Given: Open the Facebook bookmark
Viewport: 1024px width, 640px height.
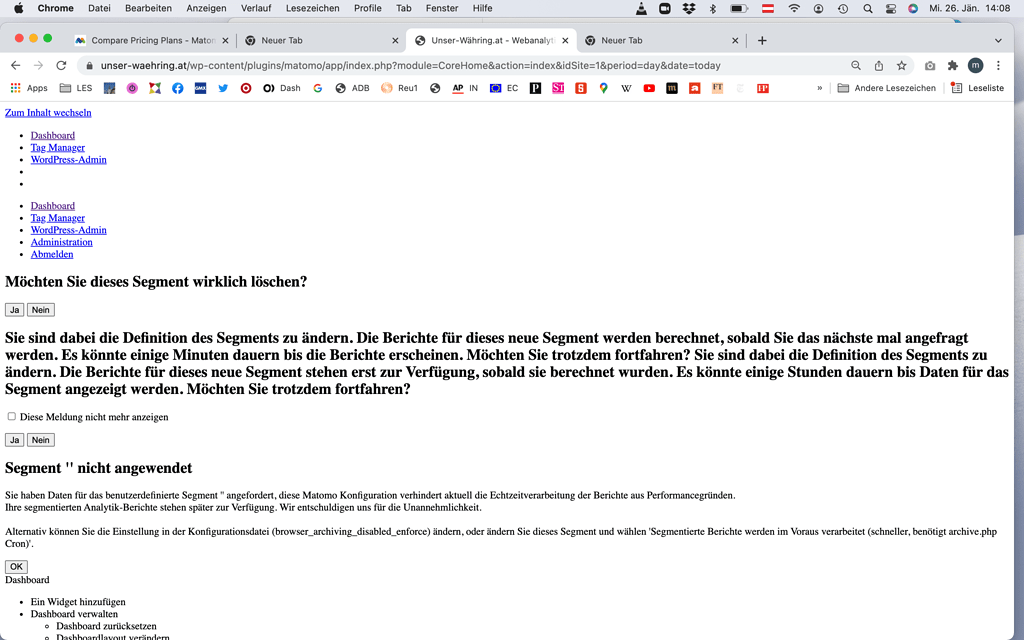Looking at the screenshot, I should [176, 88].
